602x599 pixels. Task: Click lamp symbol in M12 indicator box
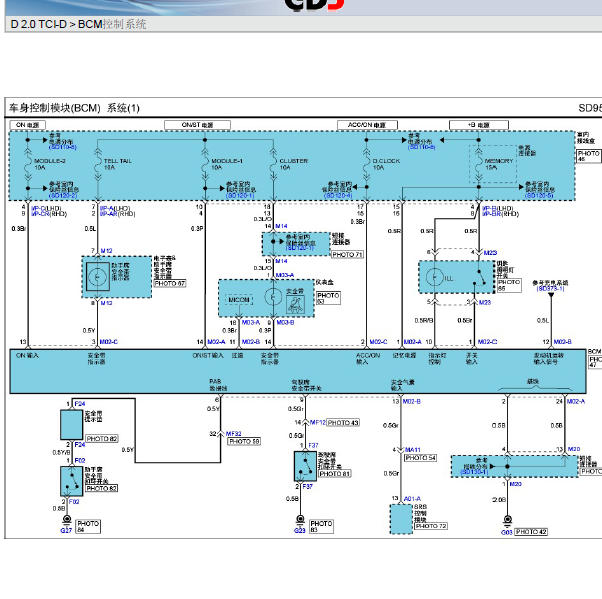click(98, 276)
